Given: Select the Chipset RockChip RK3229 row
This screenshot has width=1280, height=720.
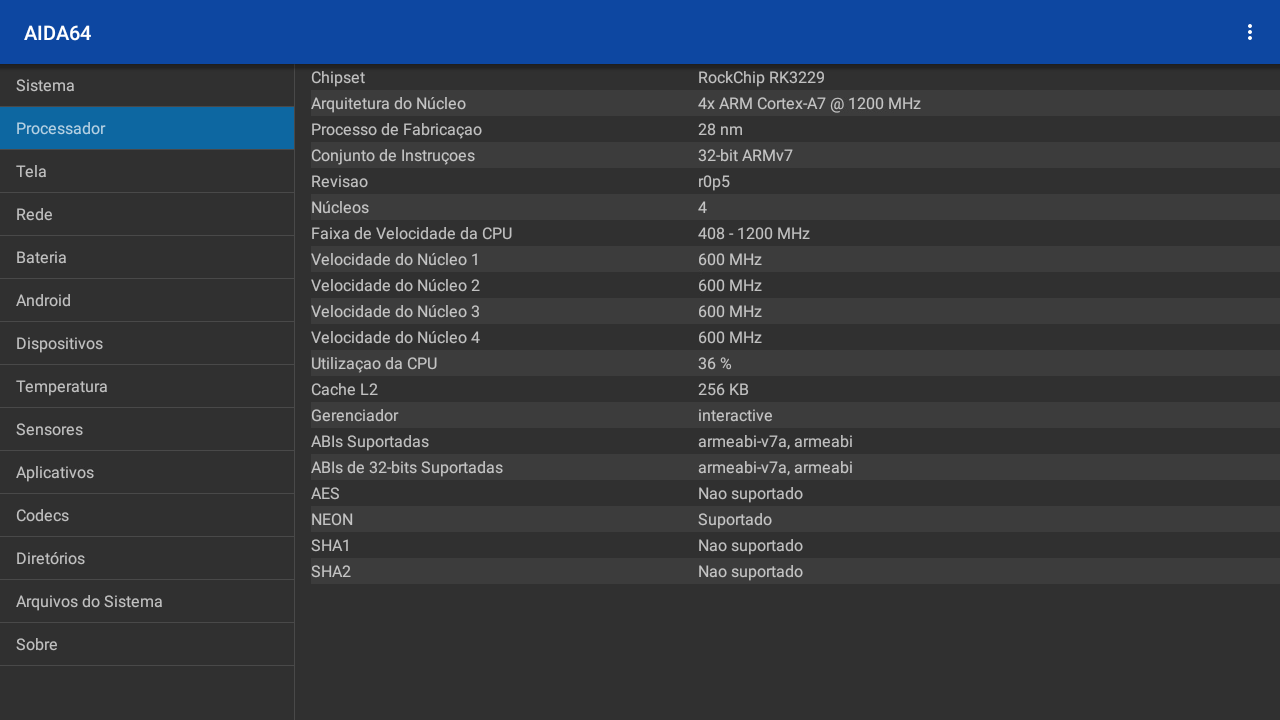Looking at the screenshot, I should [787, 78].
